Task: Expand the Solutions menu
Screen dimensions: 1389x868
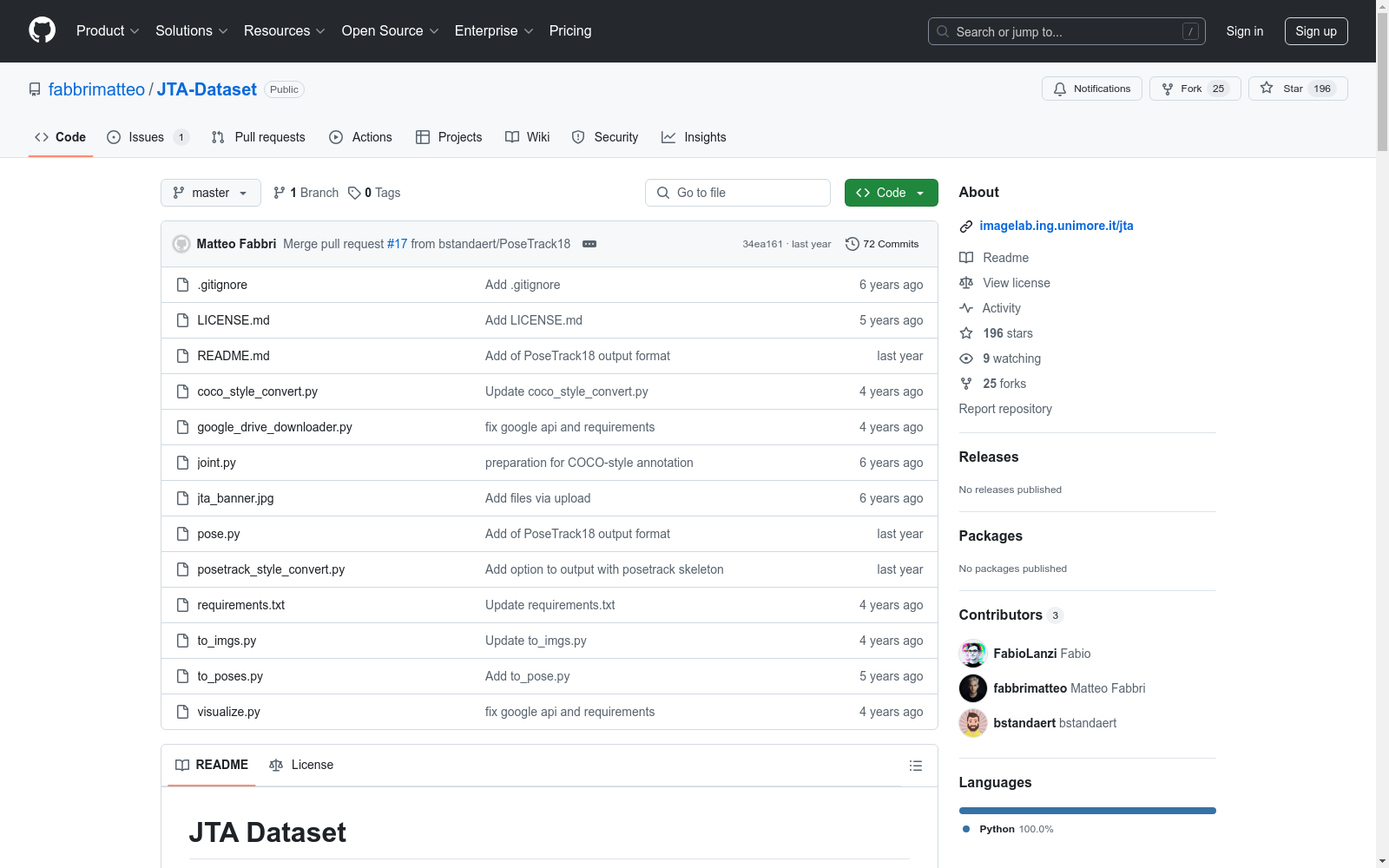Action: tap(192, 31)
